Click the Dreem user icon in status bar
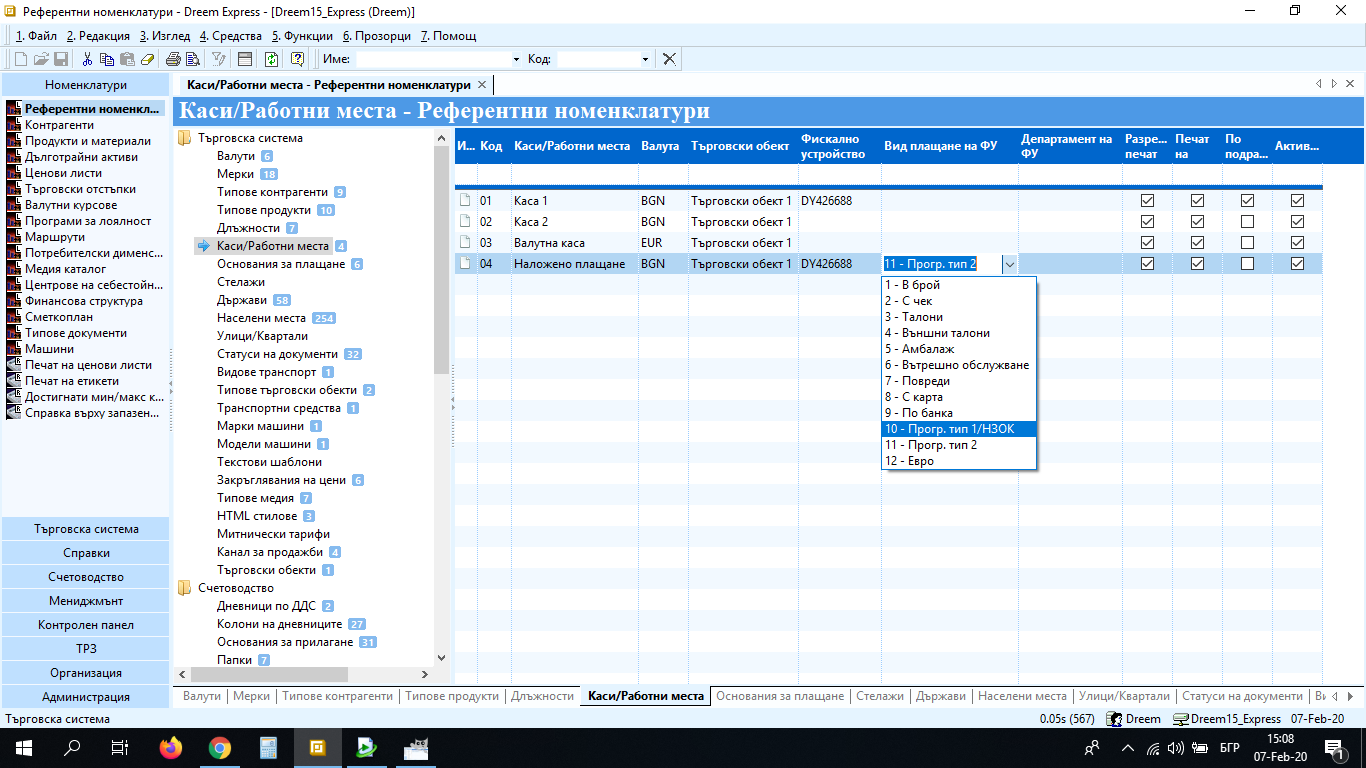The image size is (1366, 768). [x=1114, y=719]
